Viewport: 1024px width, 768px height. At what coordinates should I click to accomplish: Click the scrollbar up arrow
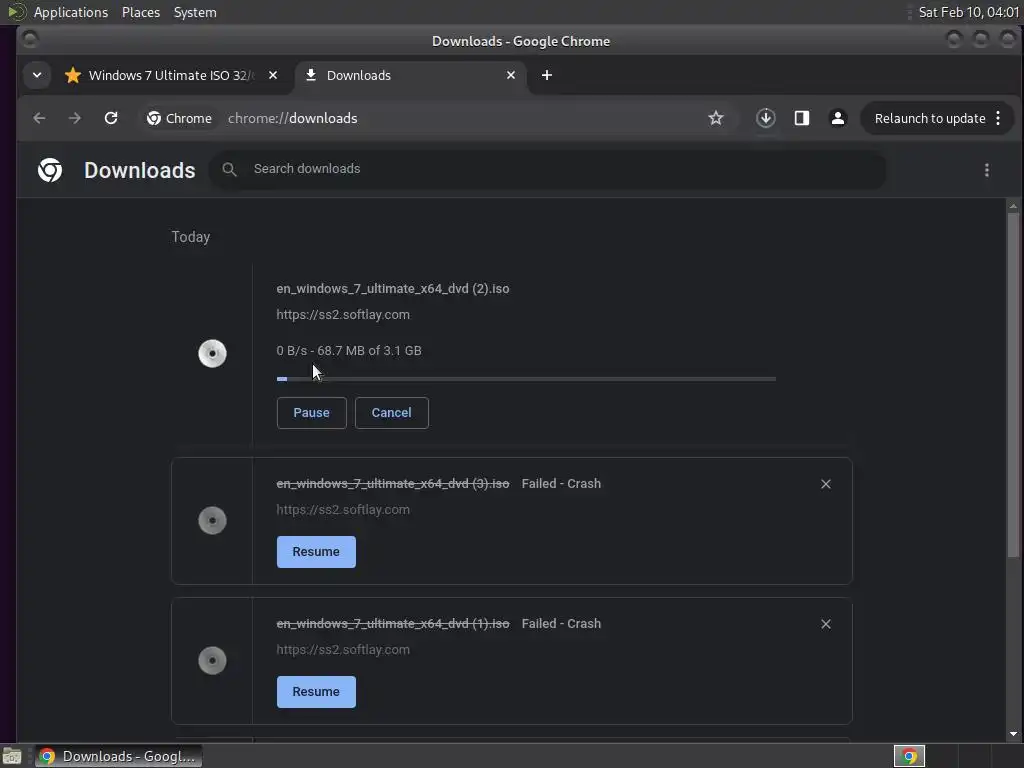(1013, 206)
